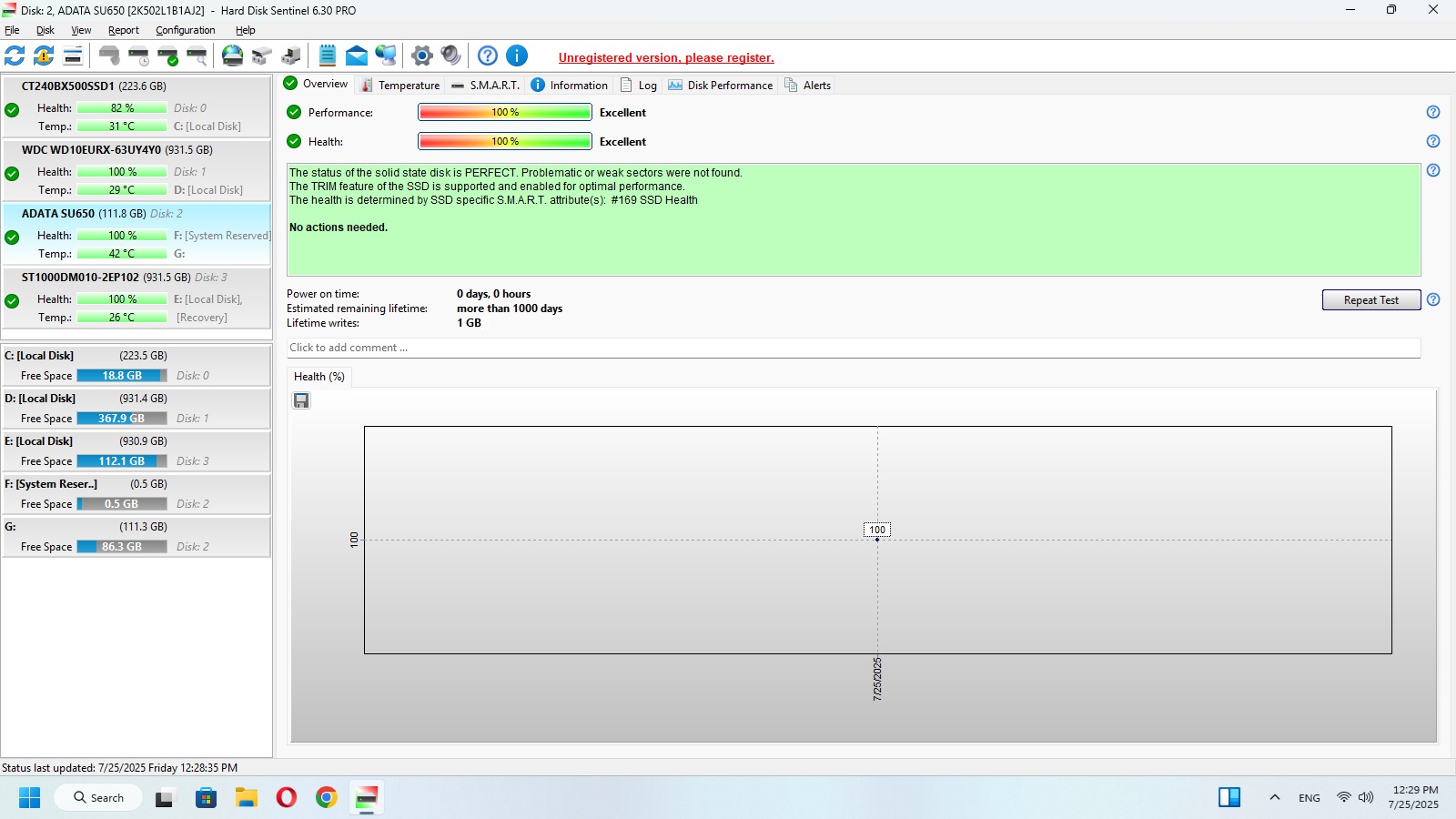1456x819 pixels.
Task: Click the Health 100 % gradient bar in Overview
Action: click(x=505, y=141)
